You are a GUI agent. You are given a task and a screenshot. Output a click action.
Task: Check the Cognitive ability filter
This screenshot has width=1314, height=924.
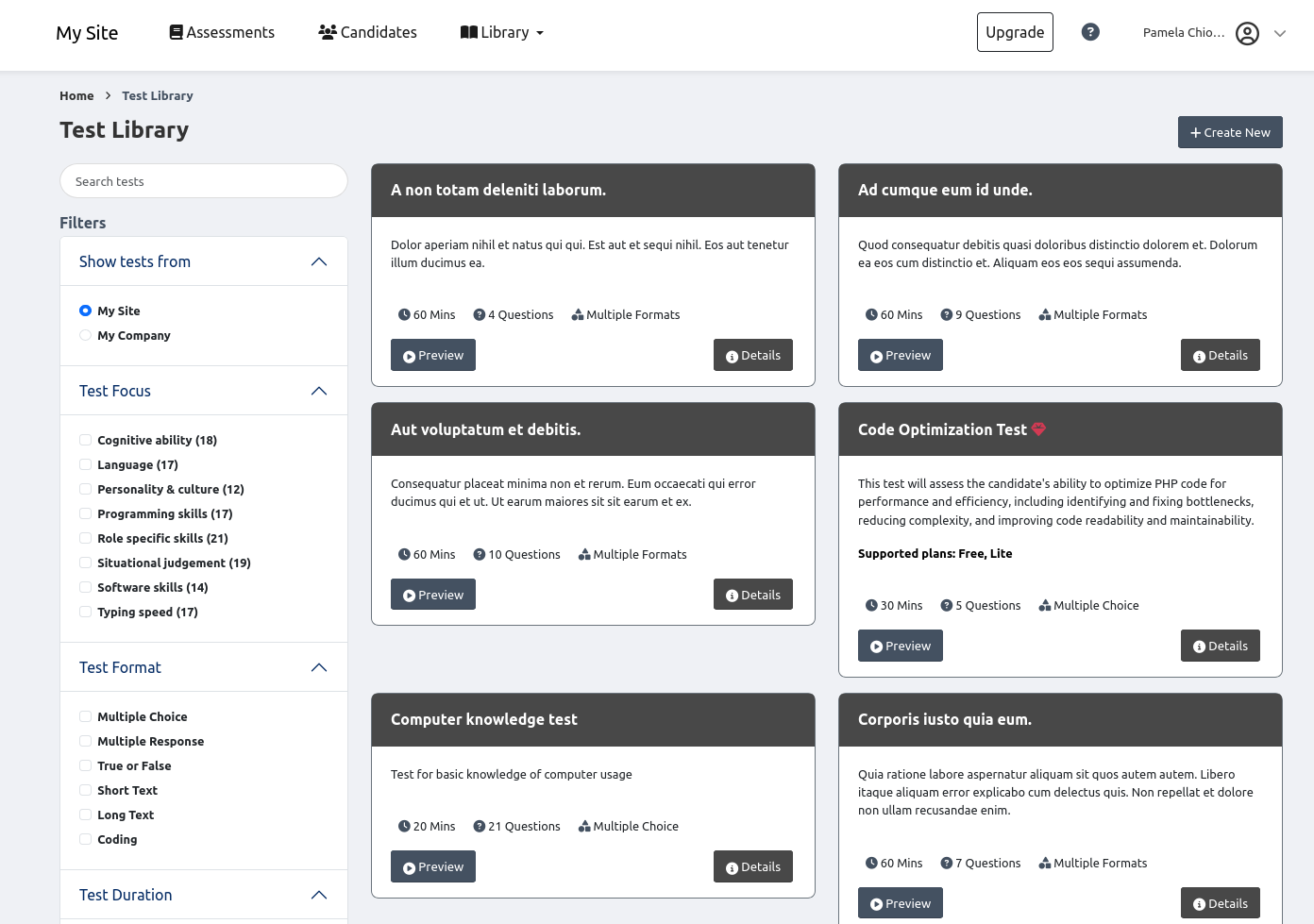[86, 441]
